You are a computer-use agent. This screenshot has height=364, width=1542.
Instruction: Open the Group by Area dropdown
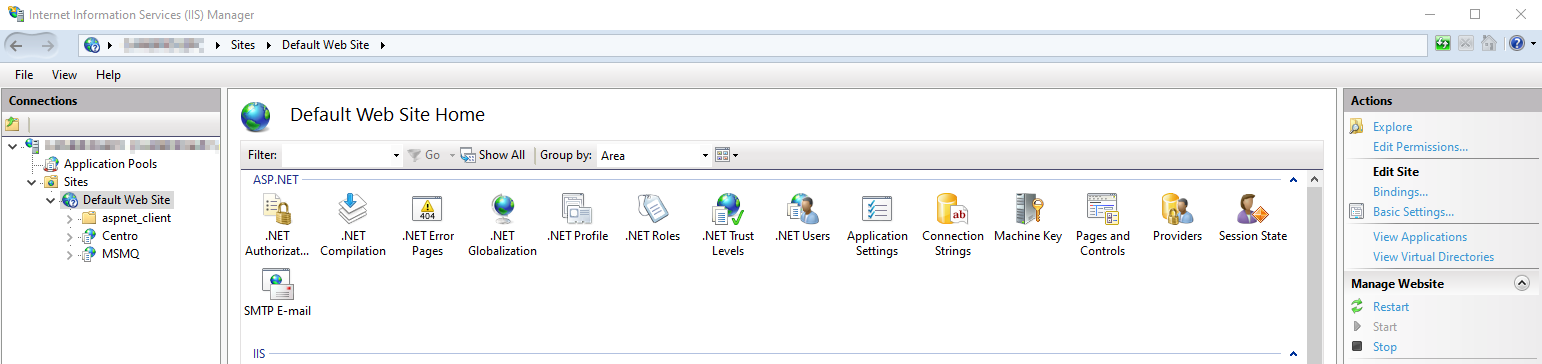coord(654,155)
